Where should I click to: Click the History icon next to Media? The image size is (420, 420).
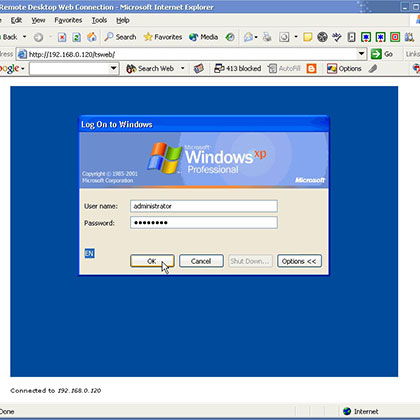pyautogui.click(x=230, y=37)
